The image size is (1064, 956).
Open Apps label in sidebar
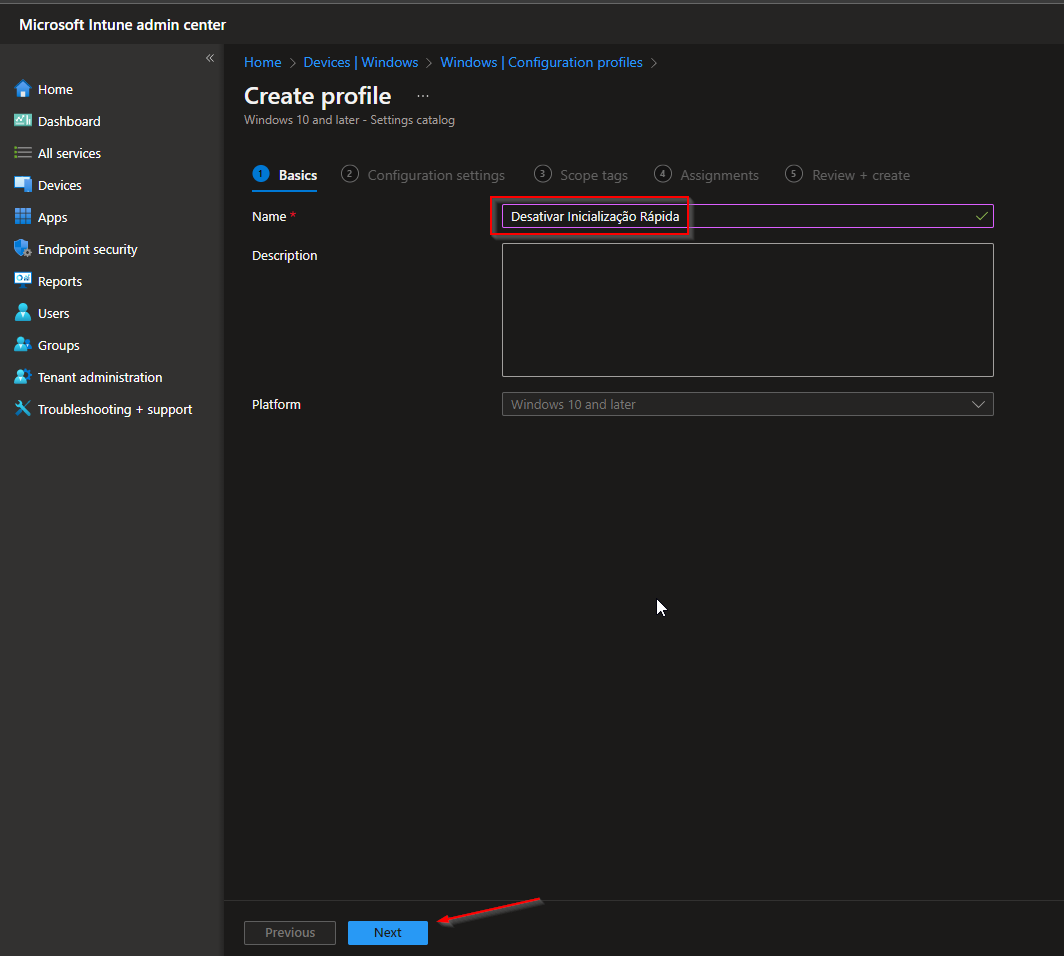[52, 218]
